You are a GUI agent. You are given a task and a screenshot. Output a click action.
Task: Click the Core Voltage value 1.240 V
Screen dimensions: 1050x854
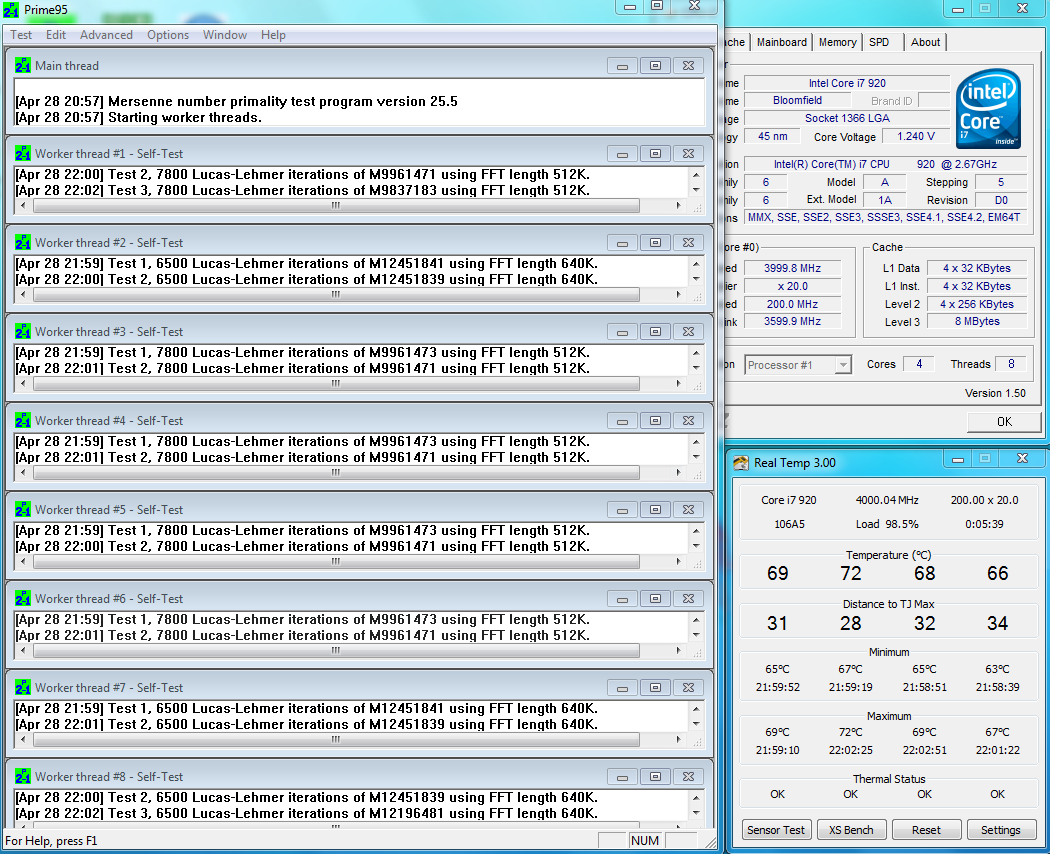tap(915, 137)
